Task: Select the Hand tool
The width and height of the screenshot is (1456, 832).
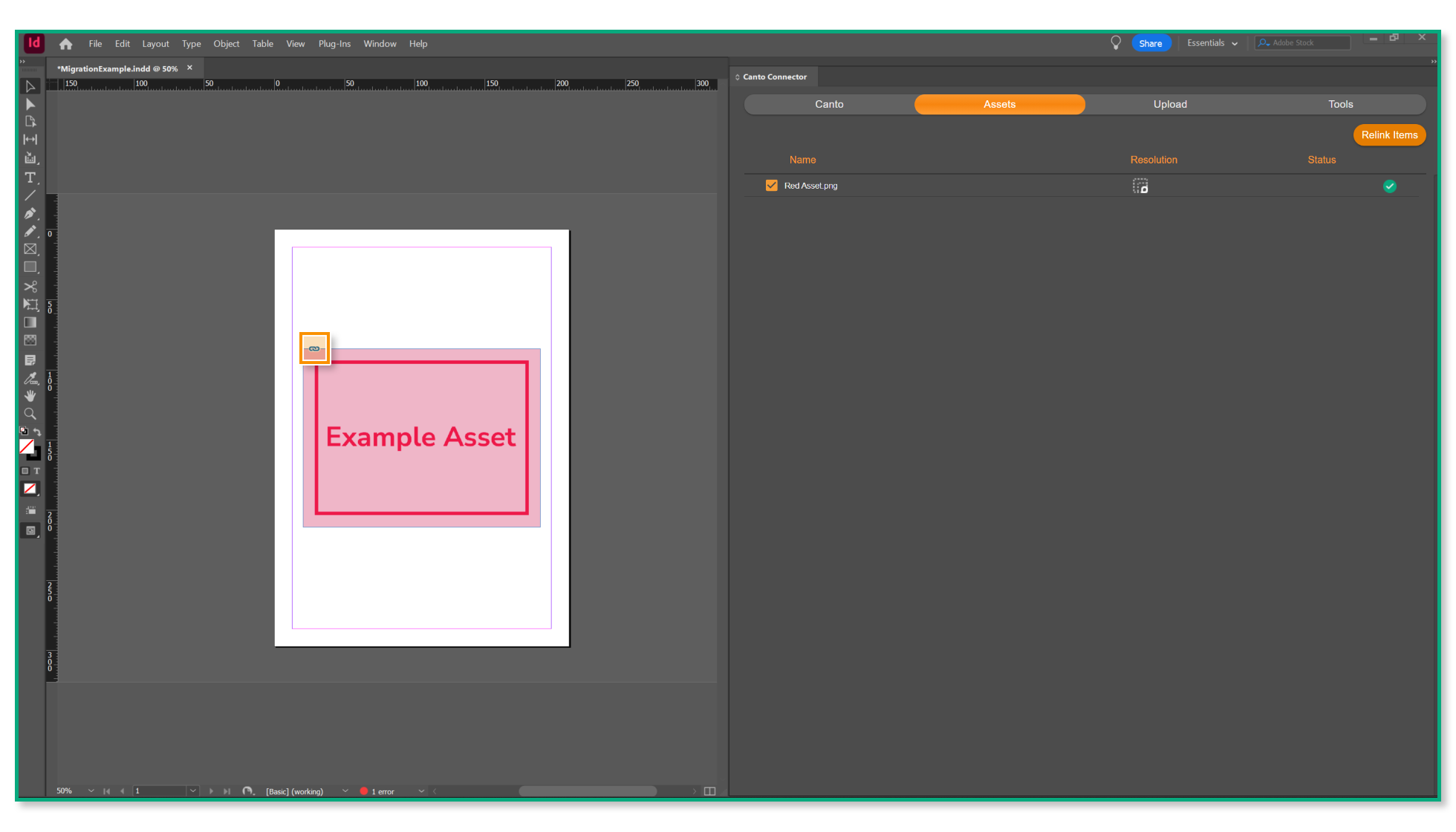Action: tap(30, 396)
